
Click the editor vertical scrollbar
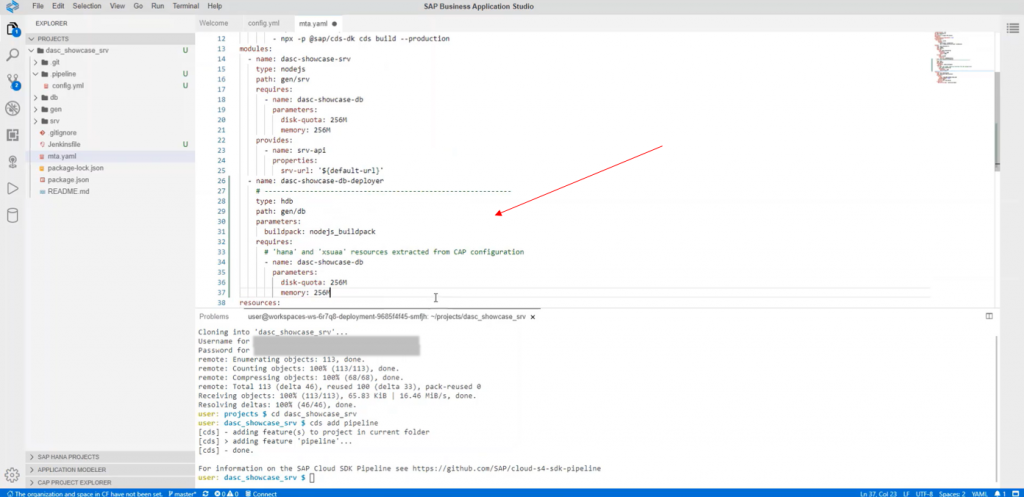click(x=997, y=121)
